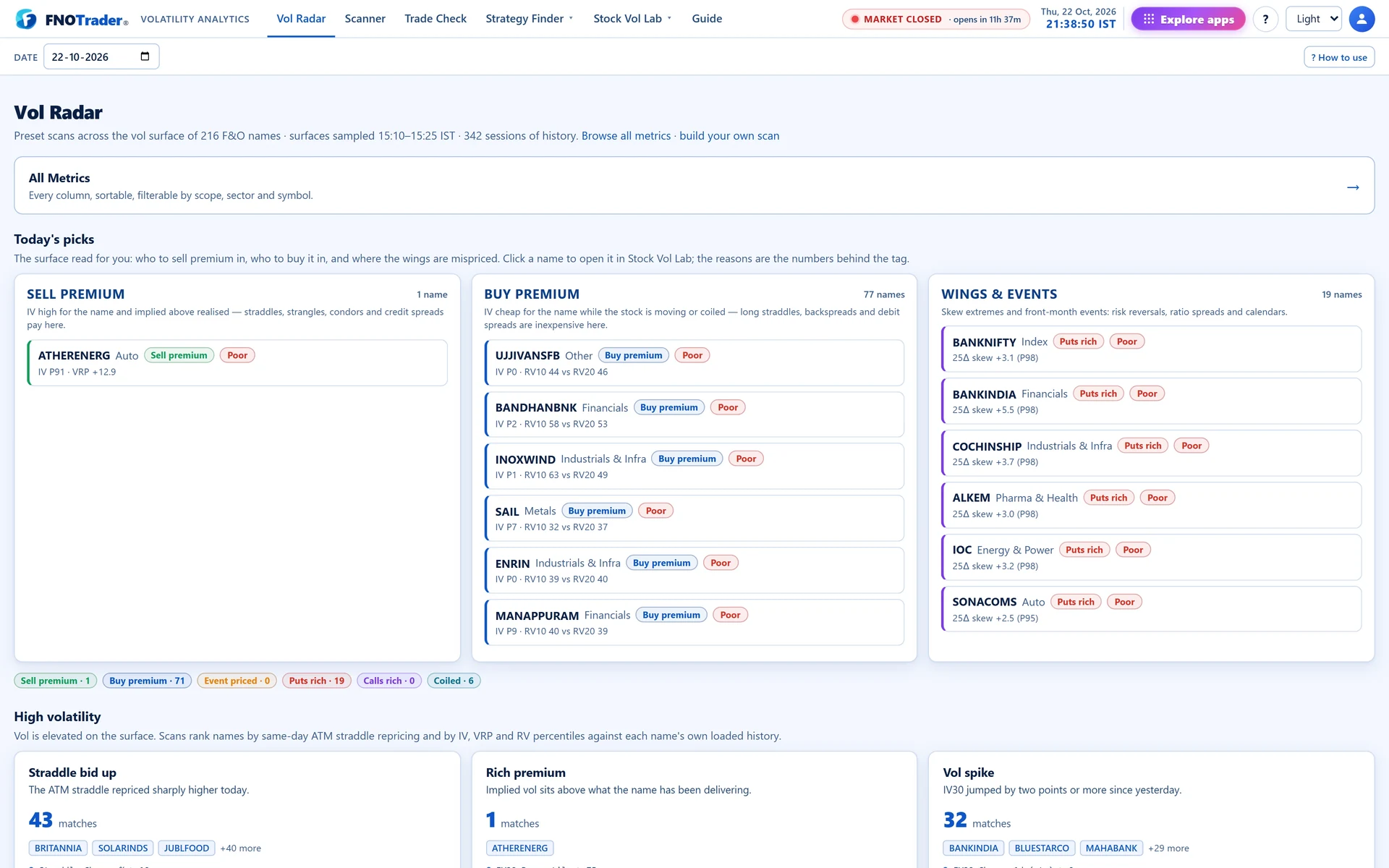Open the BANKNIFTY Index card
This screenshot has height=868, width=1389.
click(1152, 349)
